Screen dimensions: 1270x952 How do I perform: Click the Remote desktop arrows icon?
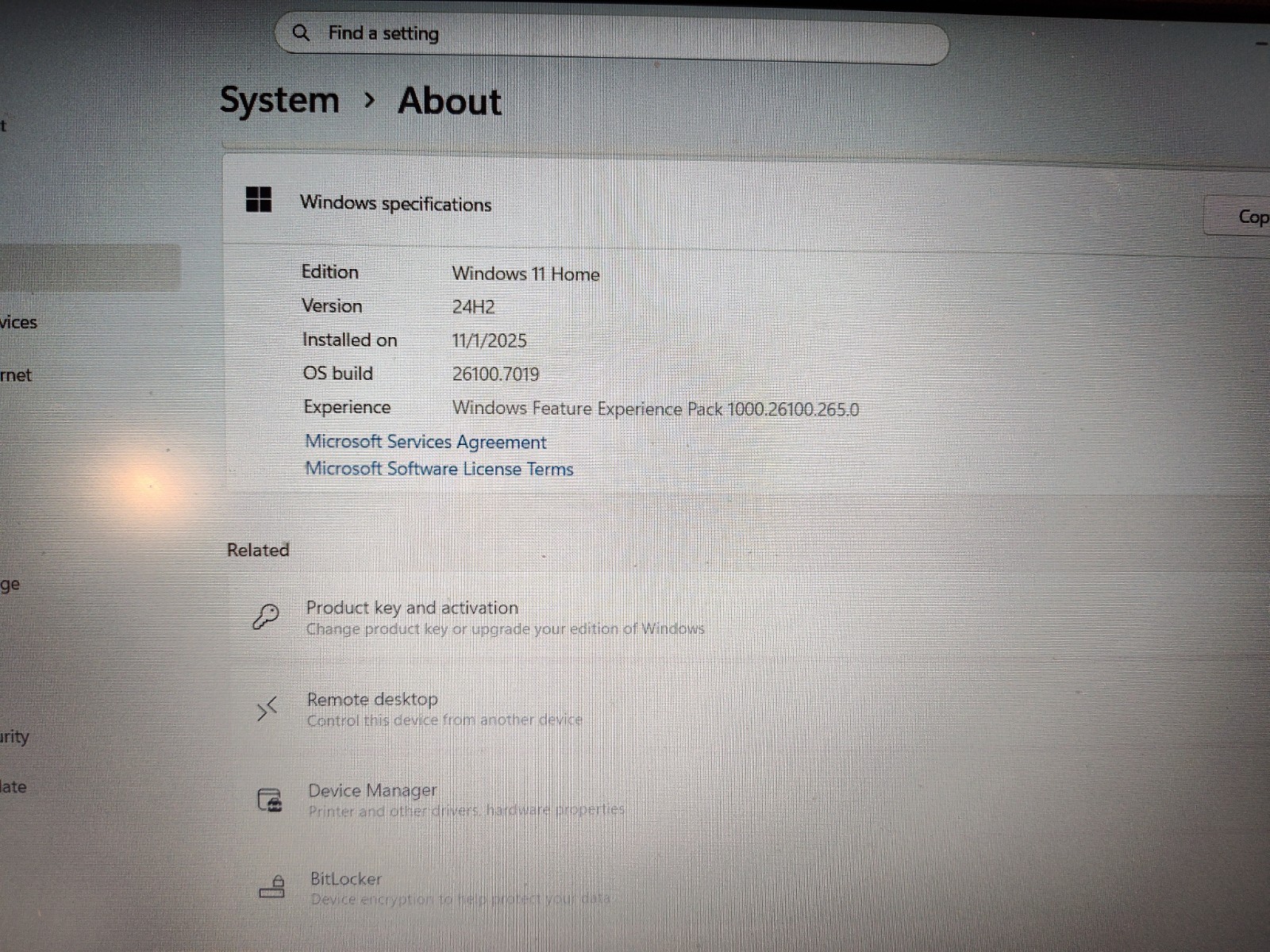[x=267, y=708]
